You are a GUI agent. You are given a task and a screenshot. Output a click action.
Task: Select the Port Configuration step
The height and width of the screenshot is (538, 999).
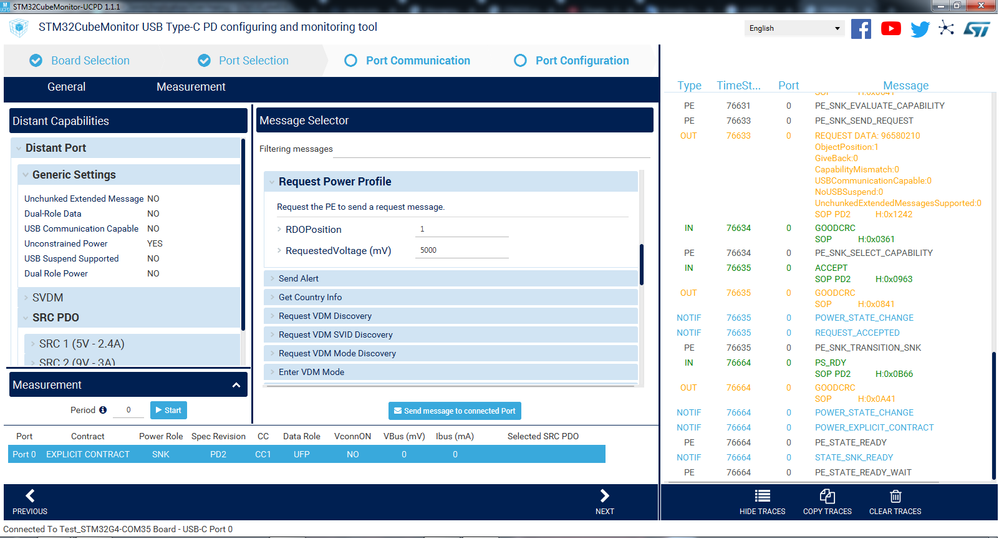pos(582,61)
